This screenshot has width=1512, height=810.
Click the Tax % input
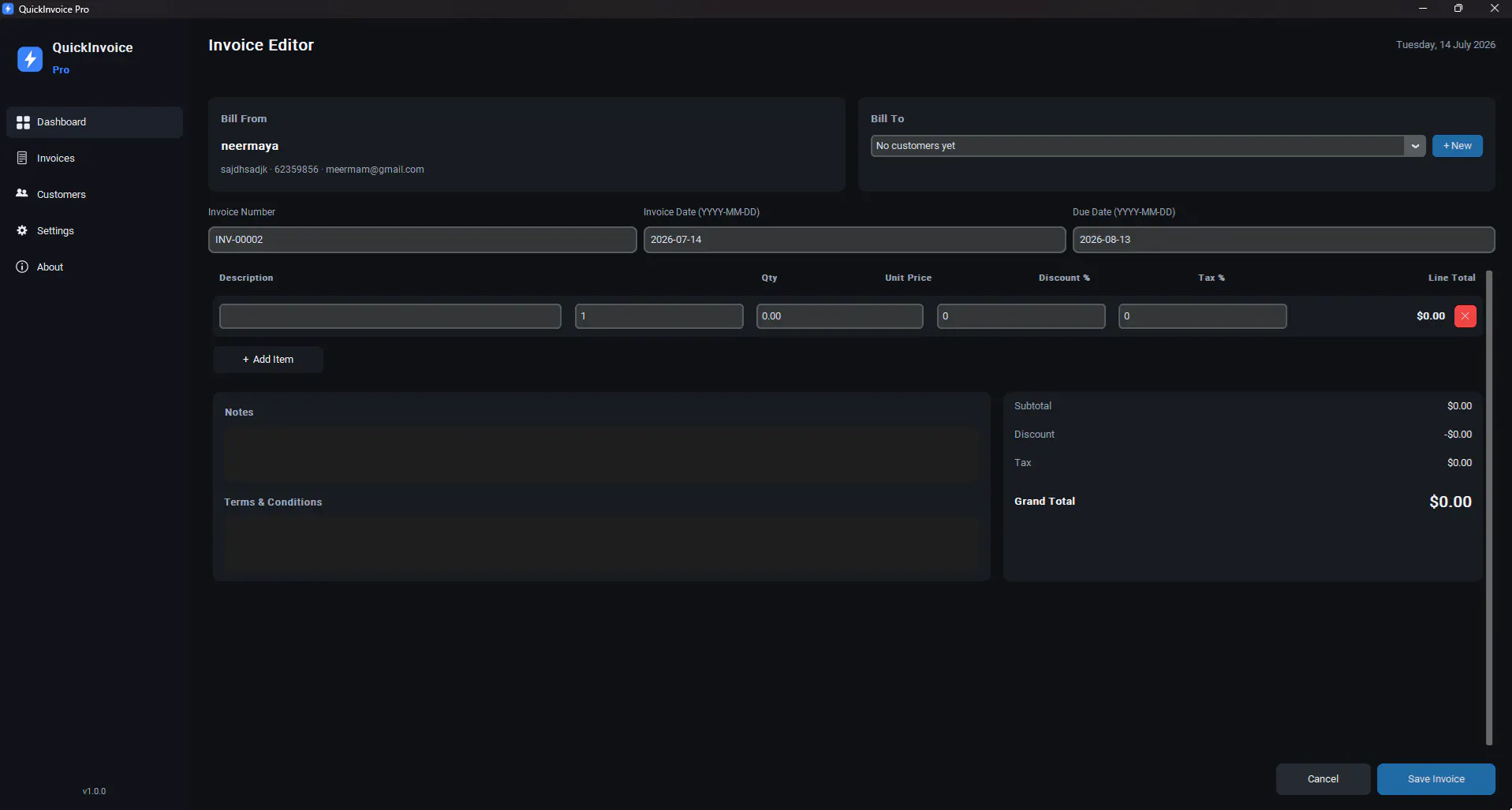[1202, 316]
